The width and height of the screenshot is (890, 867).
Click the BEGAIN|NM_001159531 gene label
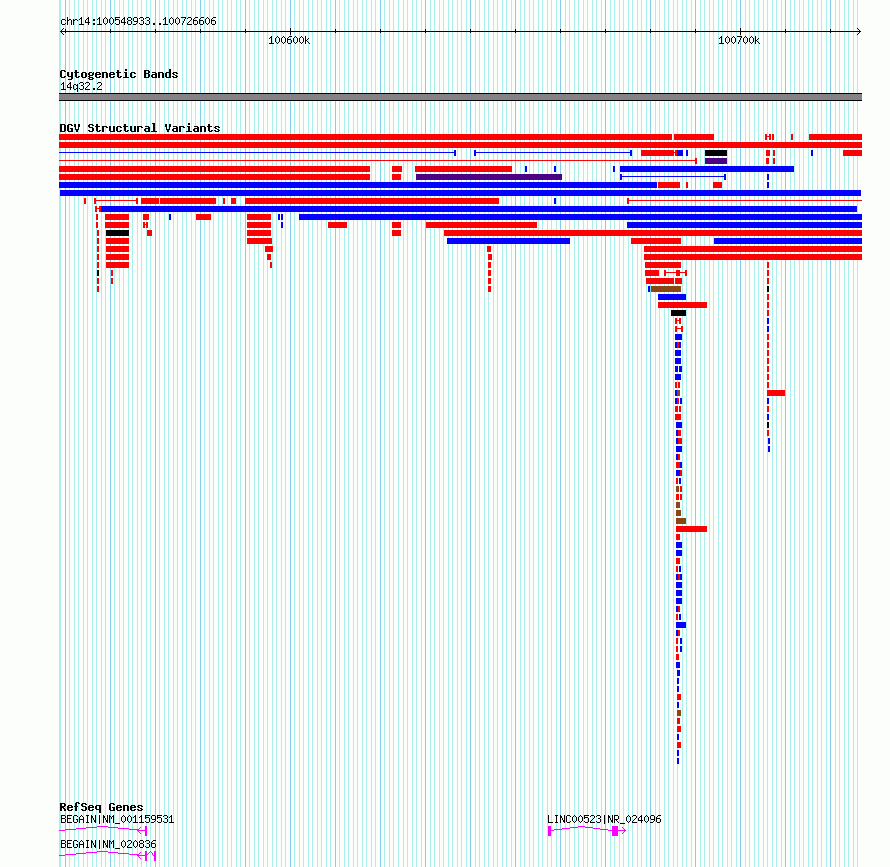(x=117, y=819)
